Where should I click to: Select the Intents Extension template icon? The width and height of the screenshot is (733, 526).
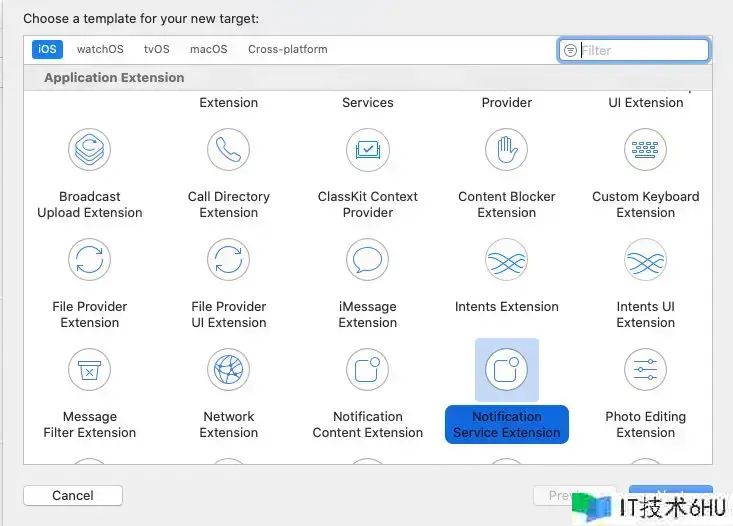pos(506,260)
